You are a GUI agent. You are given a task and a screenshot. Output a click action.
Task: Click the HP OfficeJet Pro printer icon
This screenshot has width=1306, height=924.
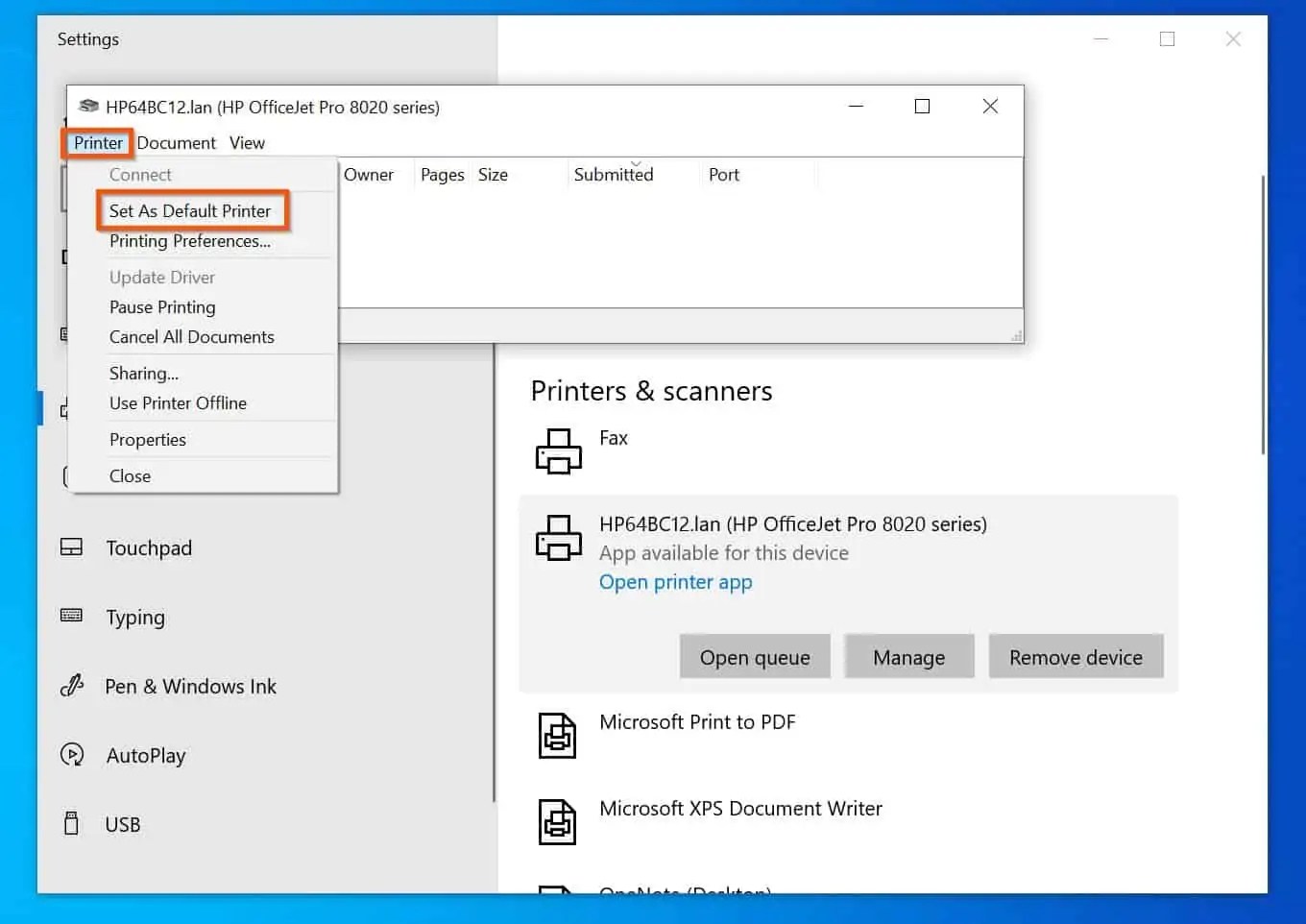pyautogui.click(x=558, y=538)
